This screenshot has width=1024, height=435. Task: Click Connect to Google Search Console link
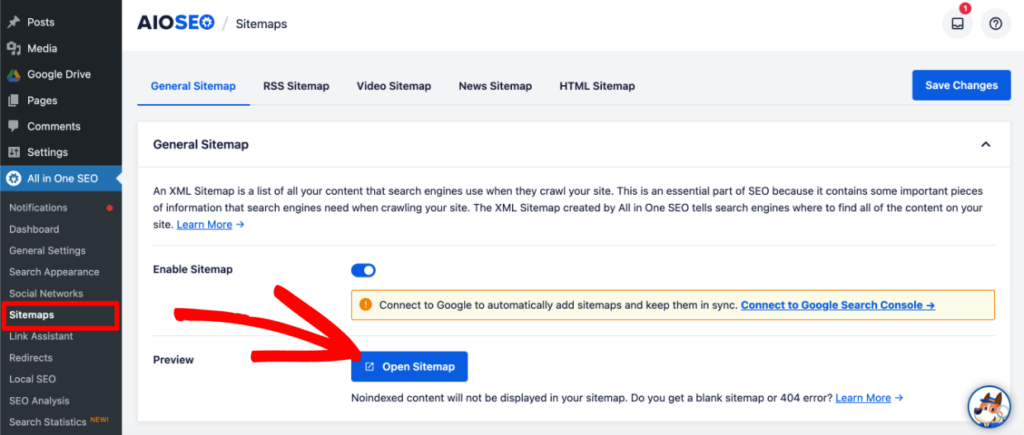838,305
